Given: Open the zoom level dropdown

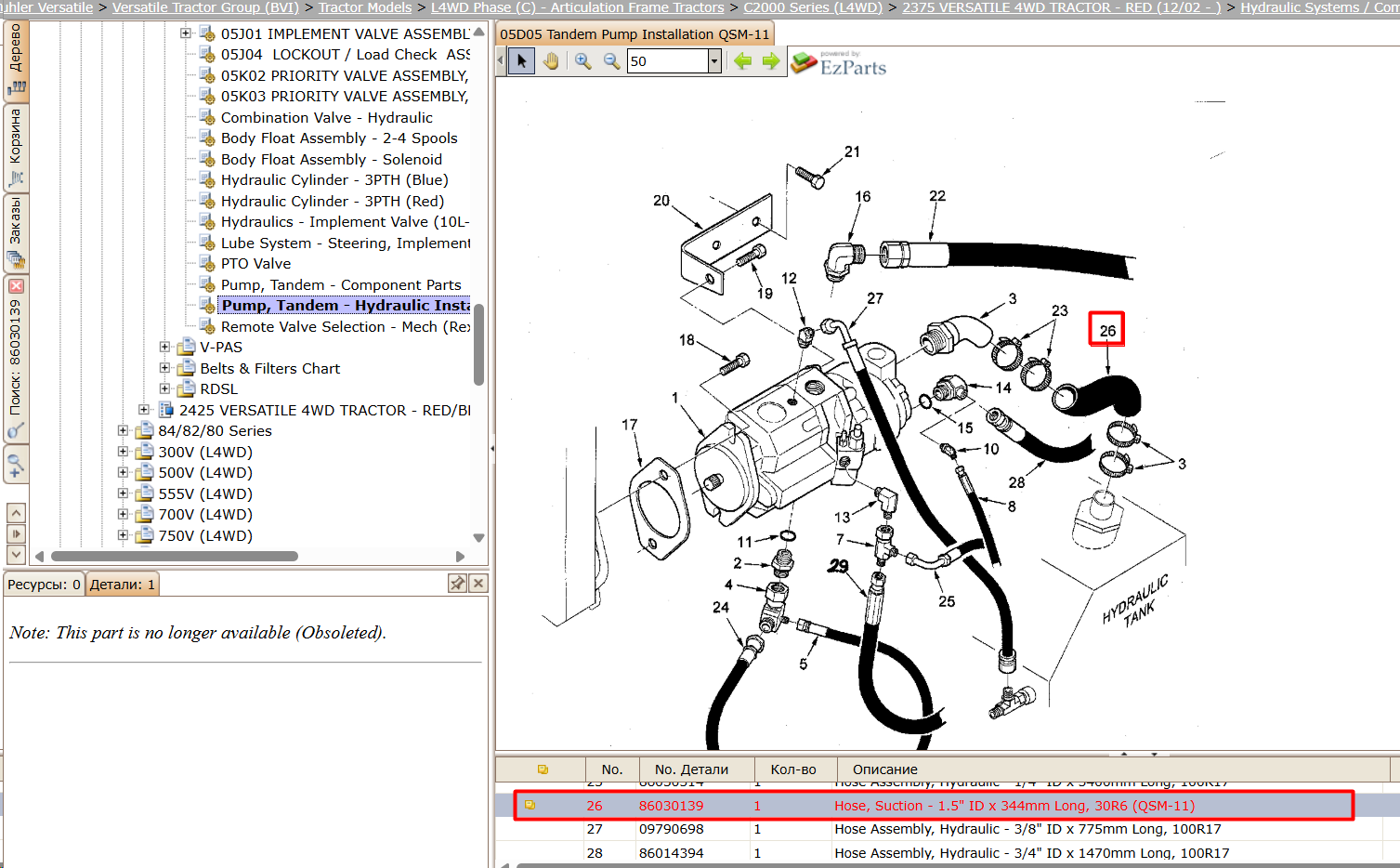Looking at the screenshot, I should [x=714, y=61].
